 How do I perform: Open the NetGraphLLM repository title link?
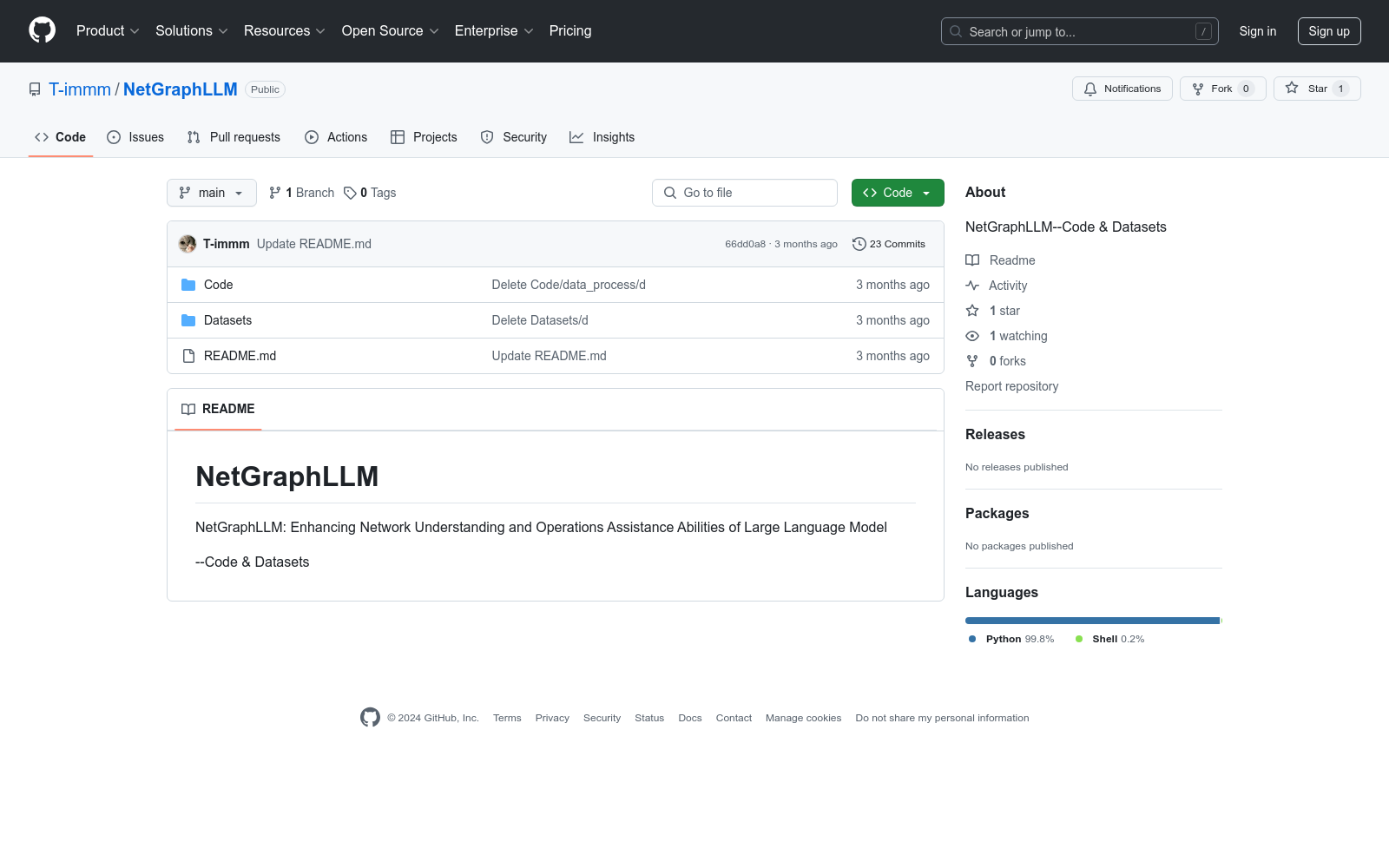coord(181,89)
